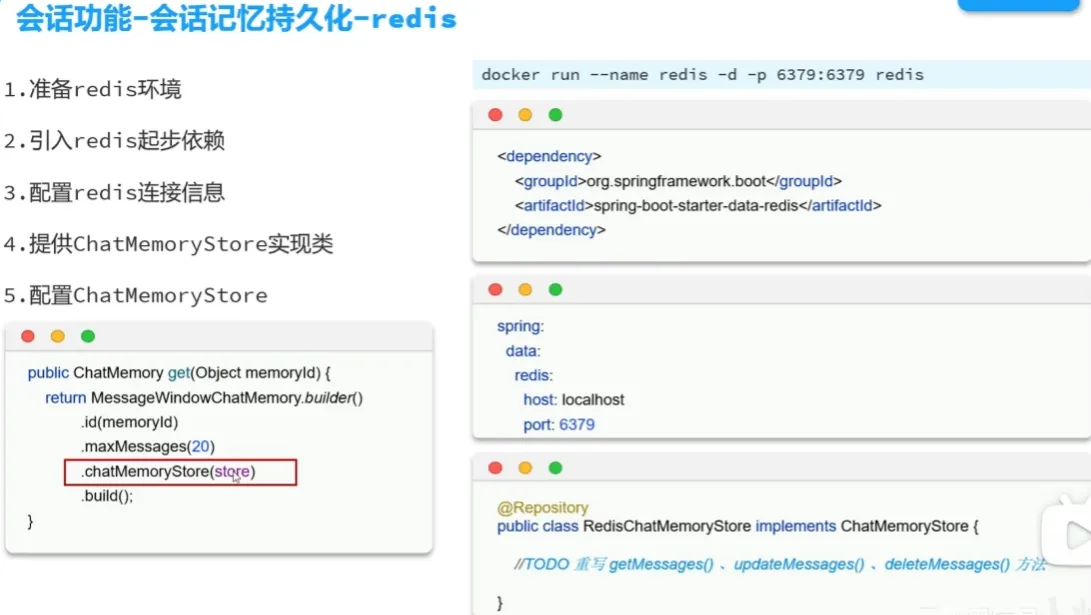Click the red-outlined .chatMemoryStore(store) line

coord(180,472)
